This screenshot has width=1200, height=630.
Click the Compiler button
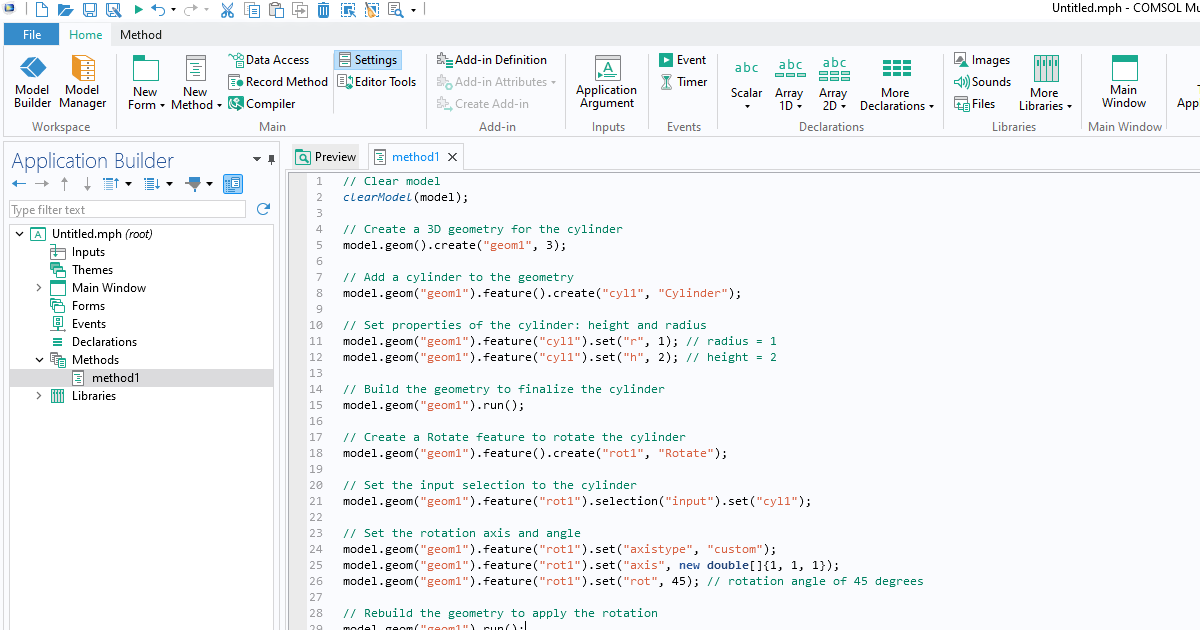click(262, 104)
